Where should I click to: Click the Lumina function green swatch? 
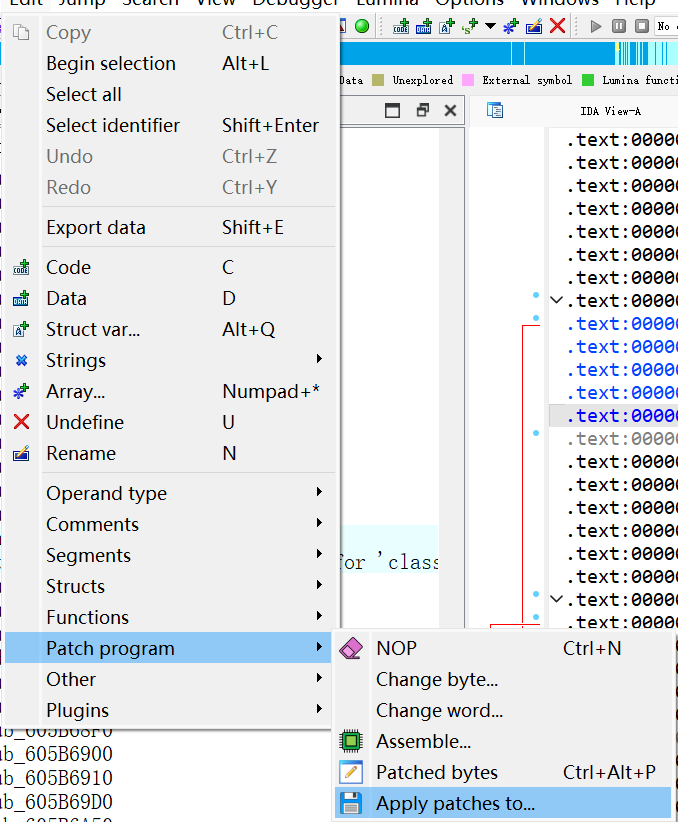click(588, 80)
